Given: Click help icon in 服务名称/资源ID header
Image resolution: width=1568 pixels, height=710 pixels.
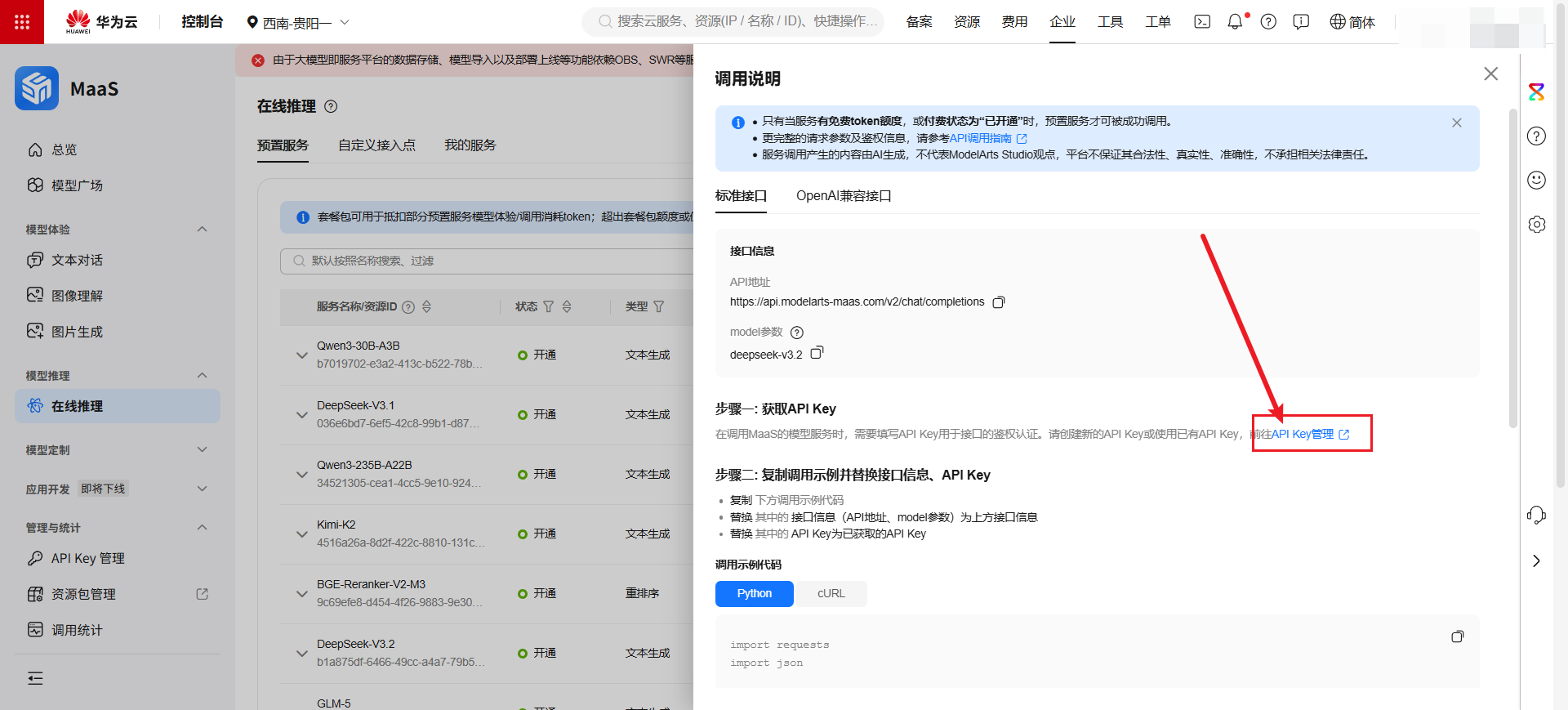Looking at the screenshot, I should (408, 307).
